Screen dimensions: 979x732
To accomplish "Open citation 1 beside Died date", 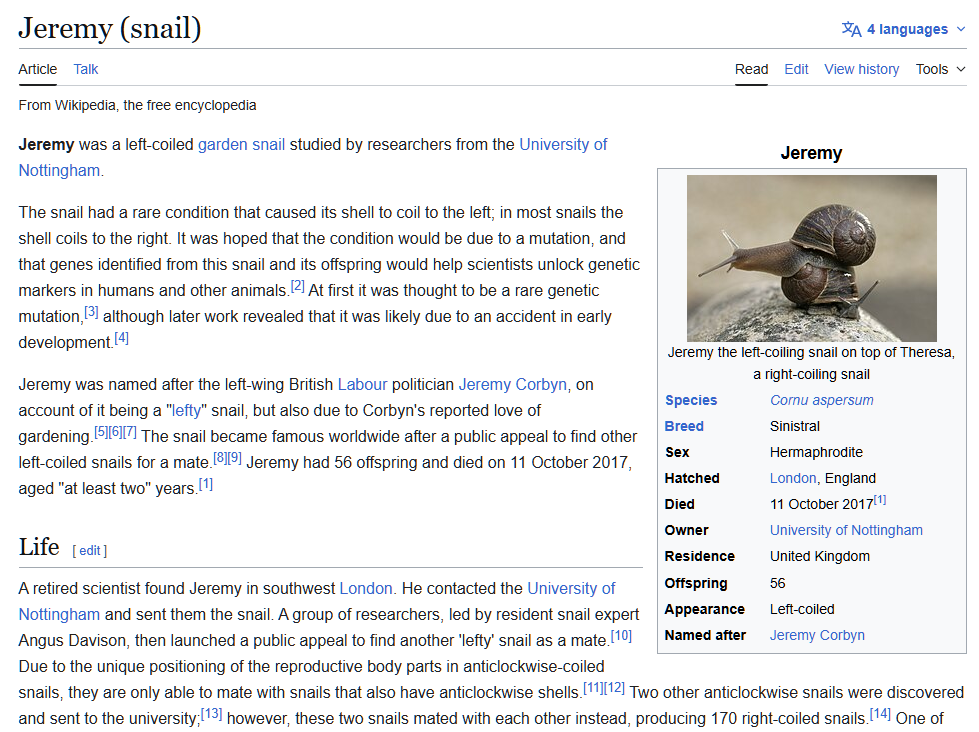I will (880, 500).
